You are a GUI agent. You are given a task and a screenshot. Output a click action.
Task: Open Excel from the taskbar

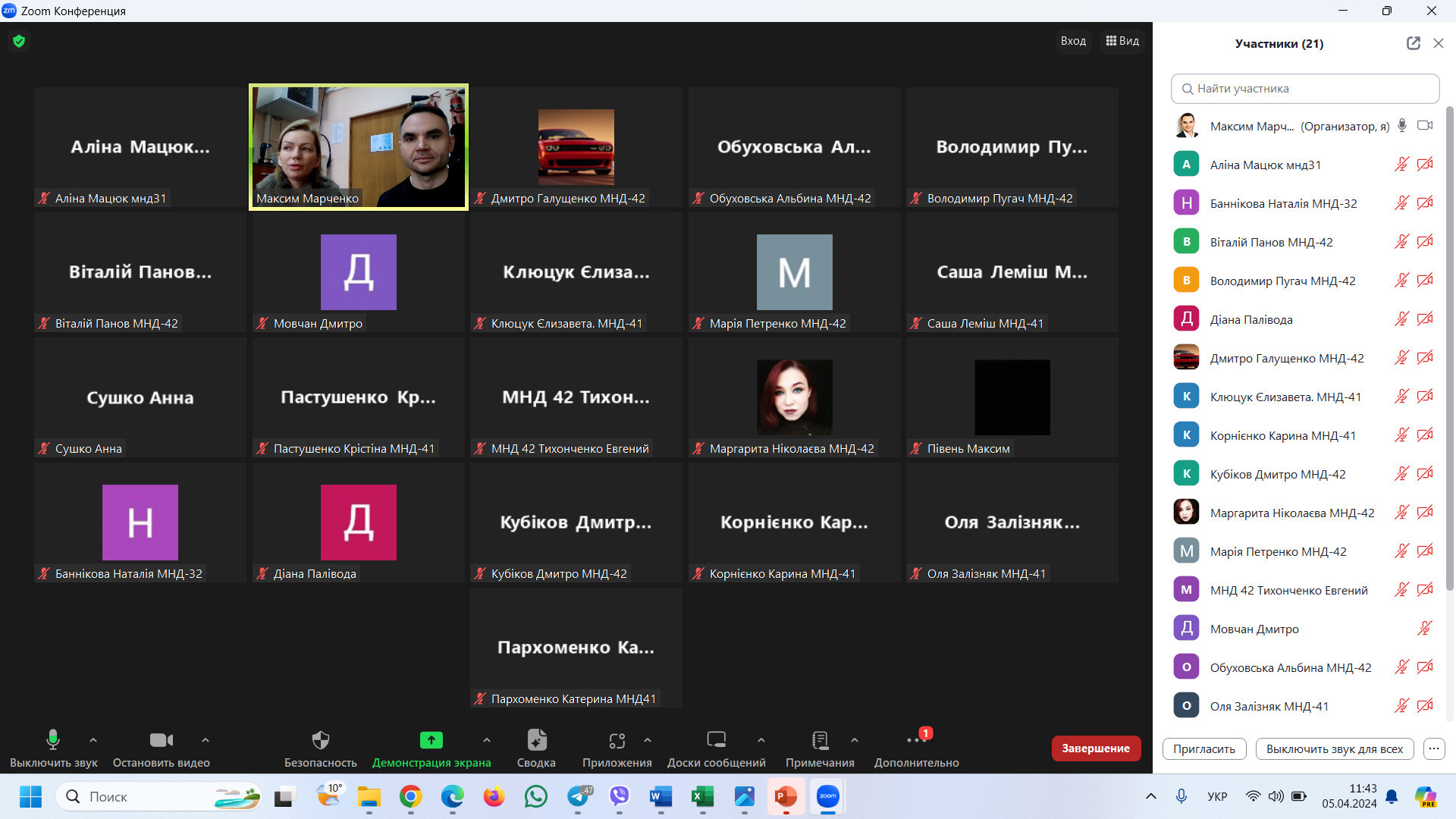(x=702, y=796)
